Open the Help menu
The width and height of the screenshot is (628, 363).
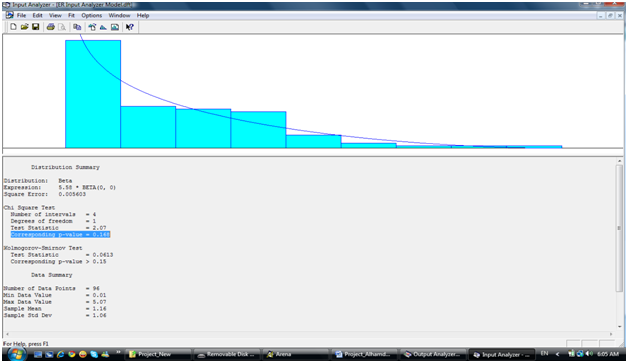143,15
